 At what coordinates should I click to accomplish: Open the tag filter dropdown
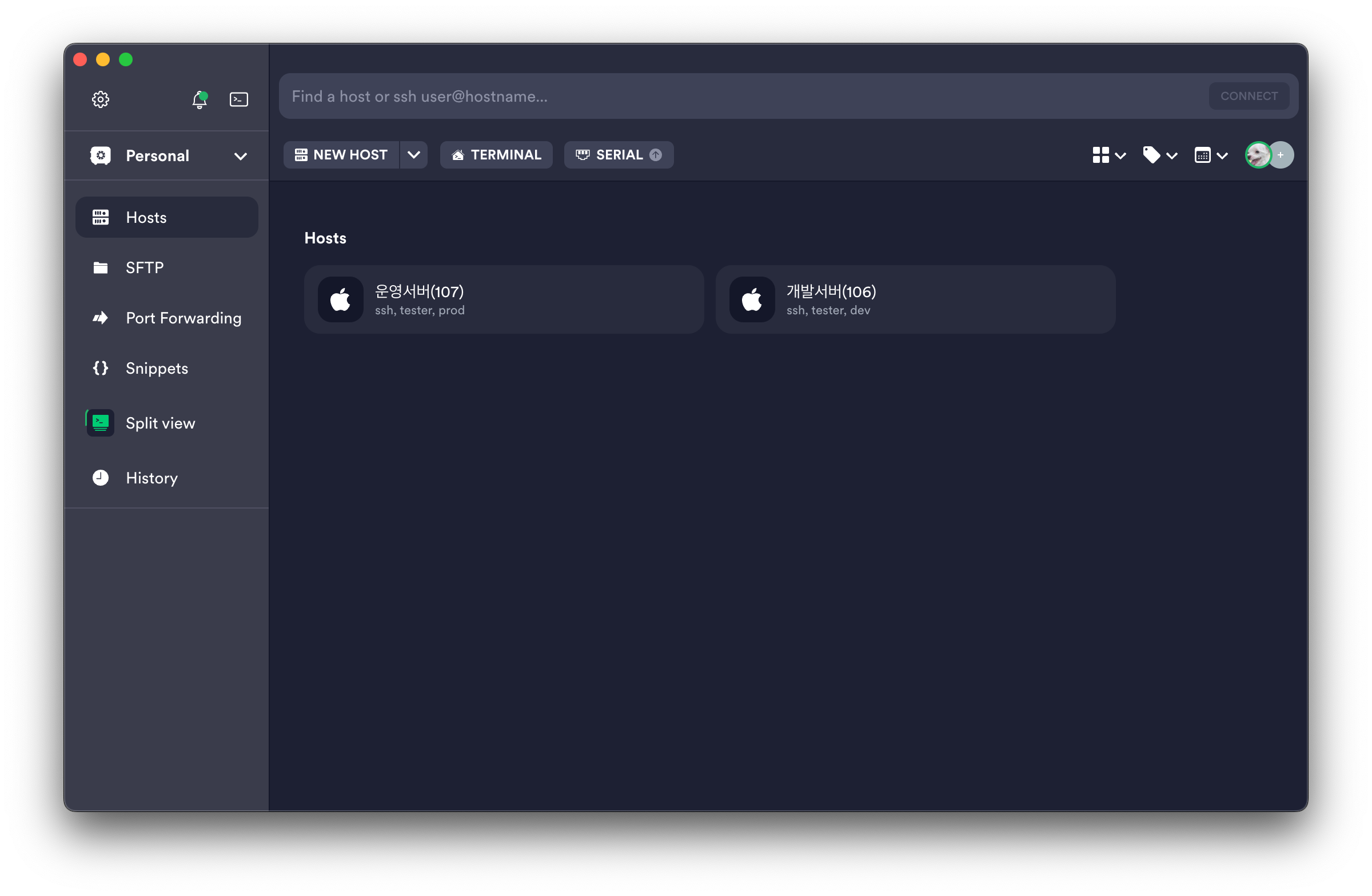tap(1159, 155)
